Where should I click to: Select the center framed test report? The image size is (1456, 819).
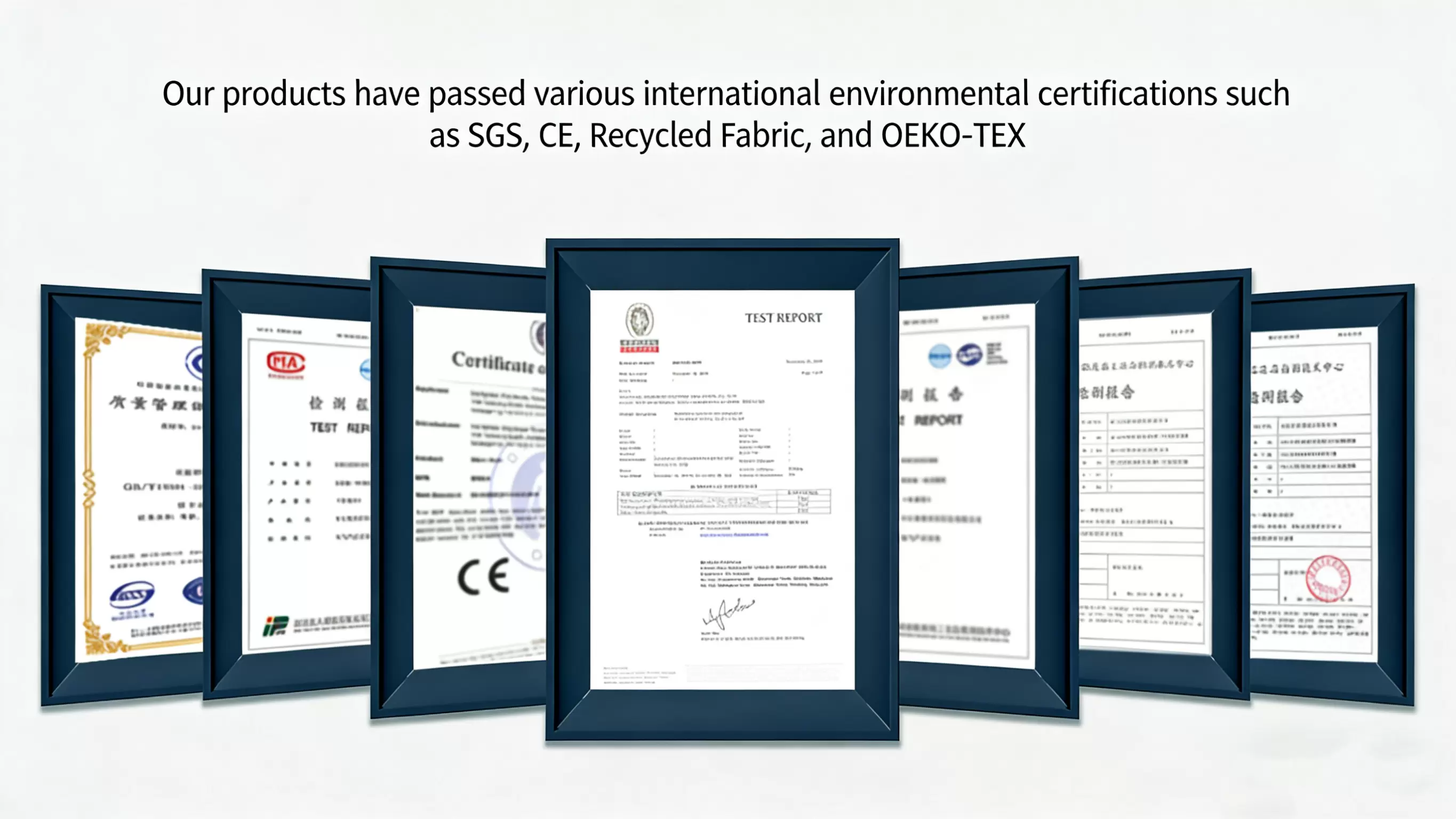pyautogui.click(x=722, y=441)
